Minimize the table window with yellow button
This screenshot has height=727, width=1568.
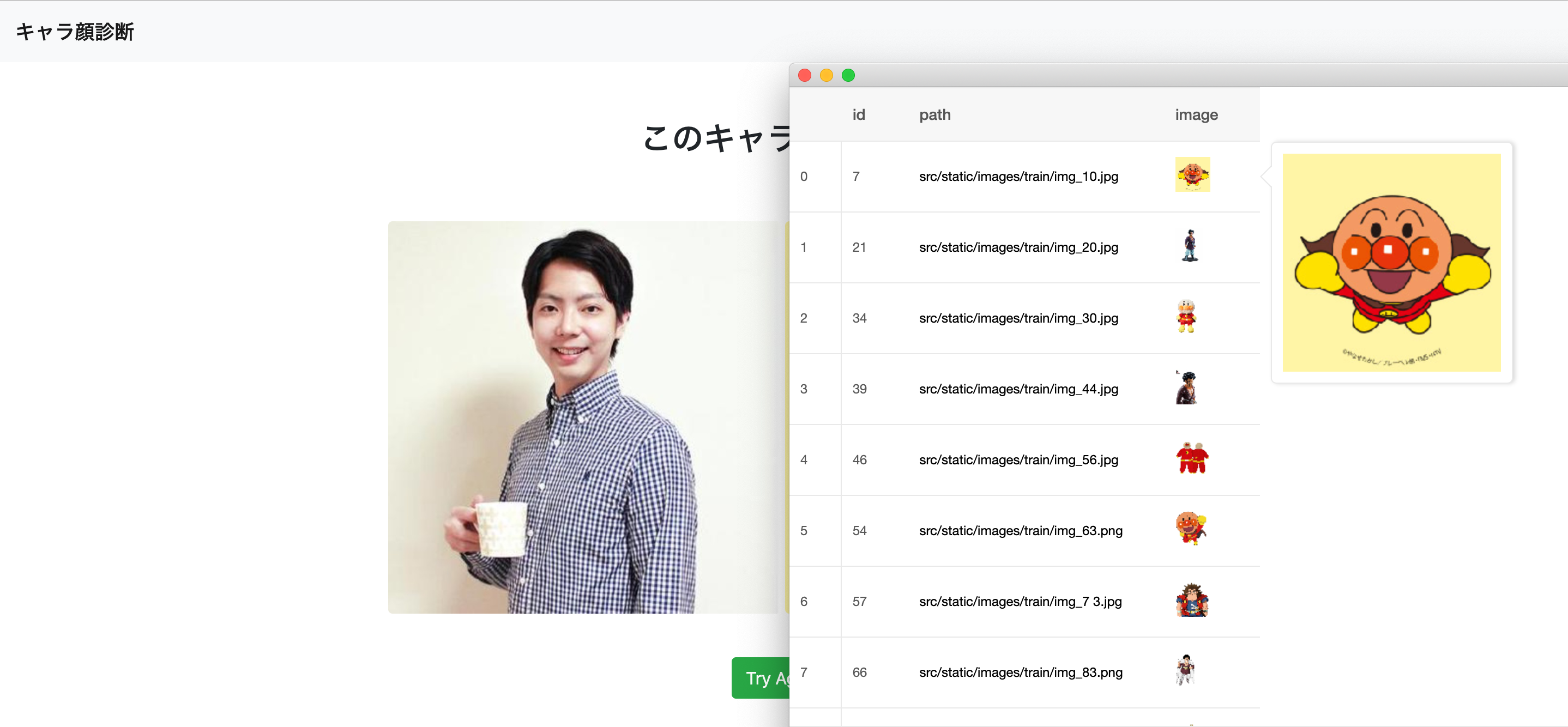(826, 75)
